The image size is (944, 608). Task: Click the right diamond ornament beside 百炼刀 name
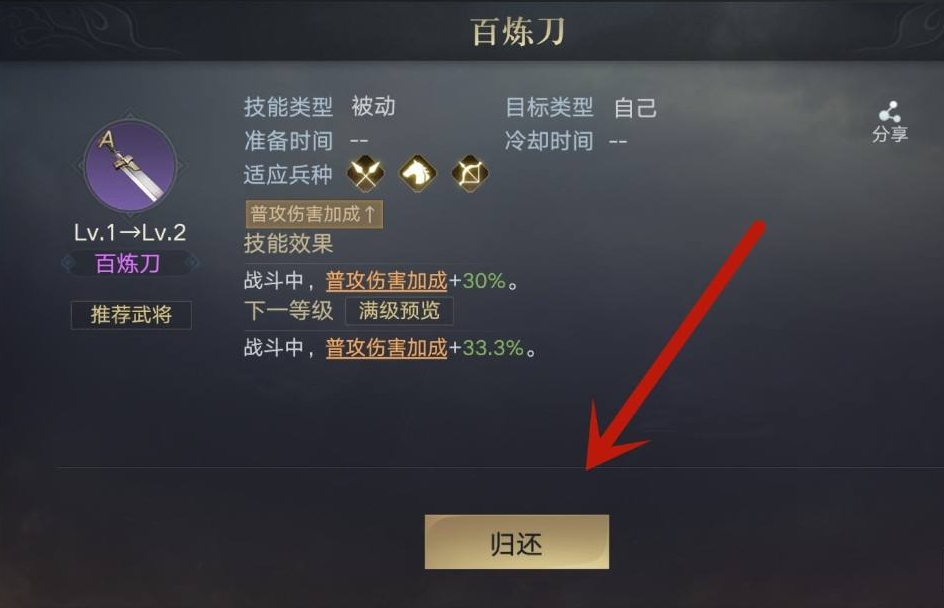coord(191,262)
